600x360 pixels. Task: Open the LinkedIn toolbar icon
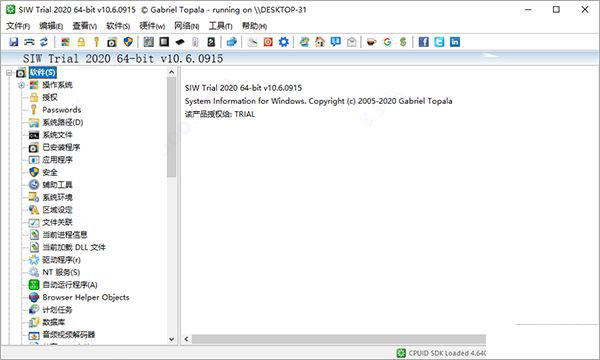[455, 42]
